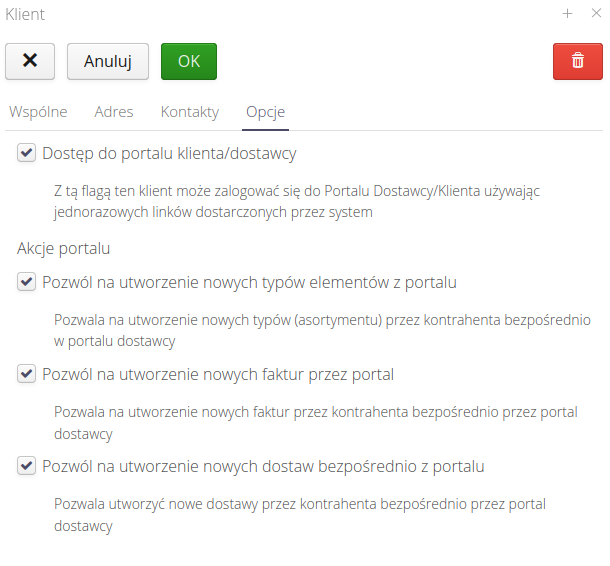Go to the Kontakty tab

click(x=189, y=112)
